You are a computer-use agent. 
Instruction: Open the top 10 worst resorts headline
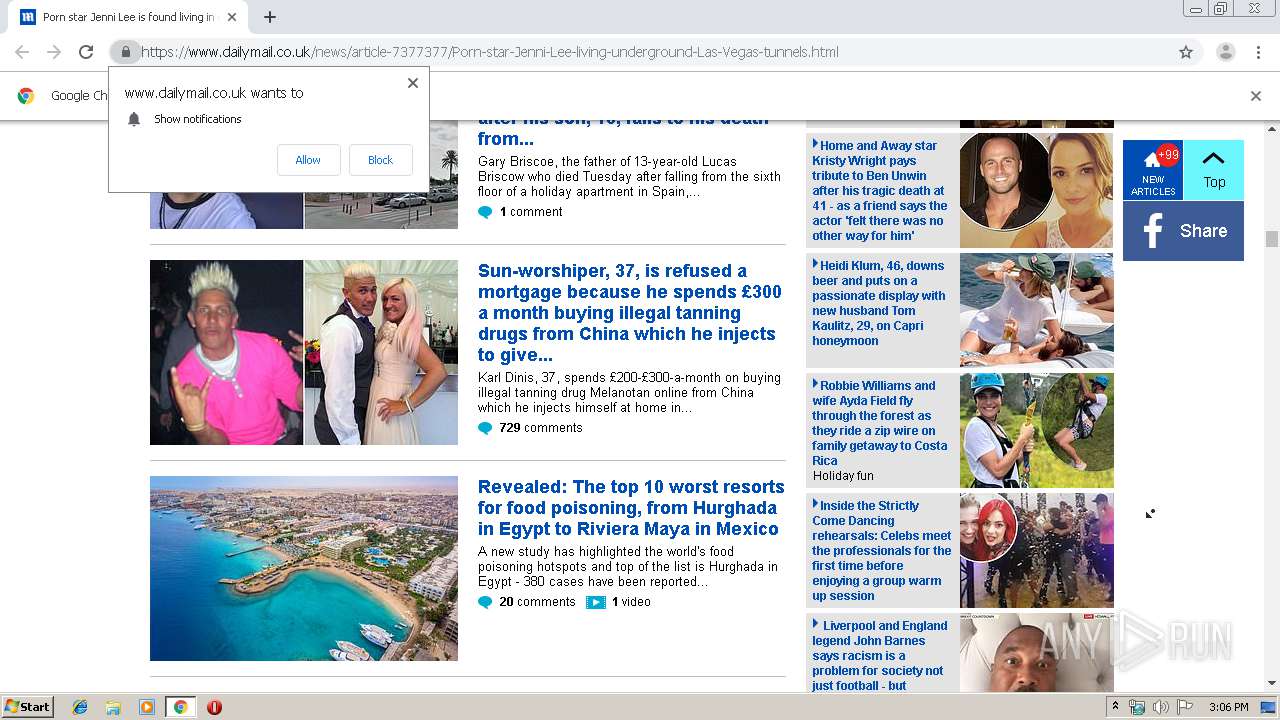coord(631,508)
